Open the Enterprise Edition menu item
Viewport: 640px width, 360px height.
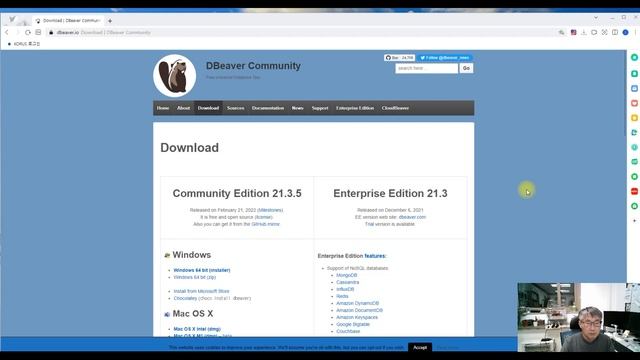[355, 108]
